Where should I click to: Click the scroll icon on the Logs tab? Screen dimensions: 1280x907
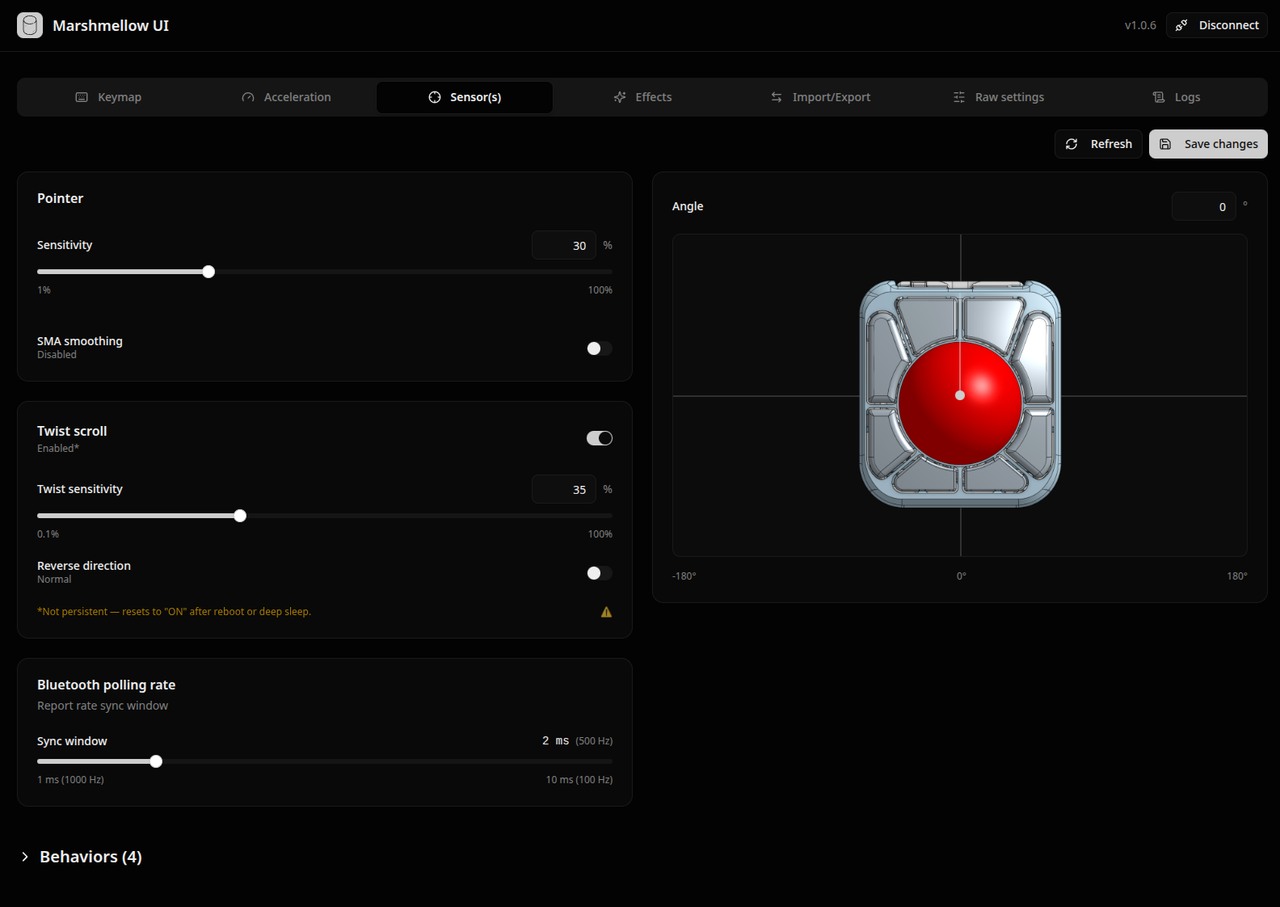pyautogui.click(x=1159, y=97)
